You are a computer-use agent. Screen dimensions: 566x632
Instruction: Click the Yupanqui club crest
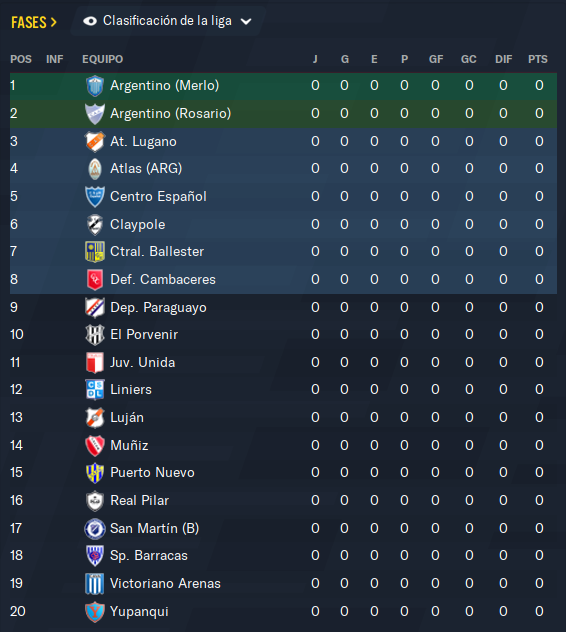click(95, 611)
